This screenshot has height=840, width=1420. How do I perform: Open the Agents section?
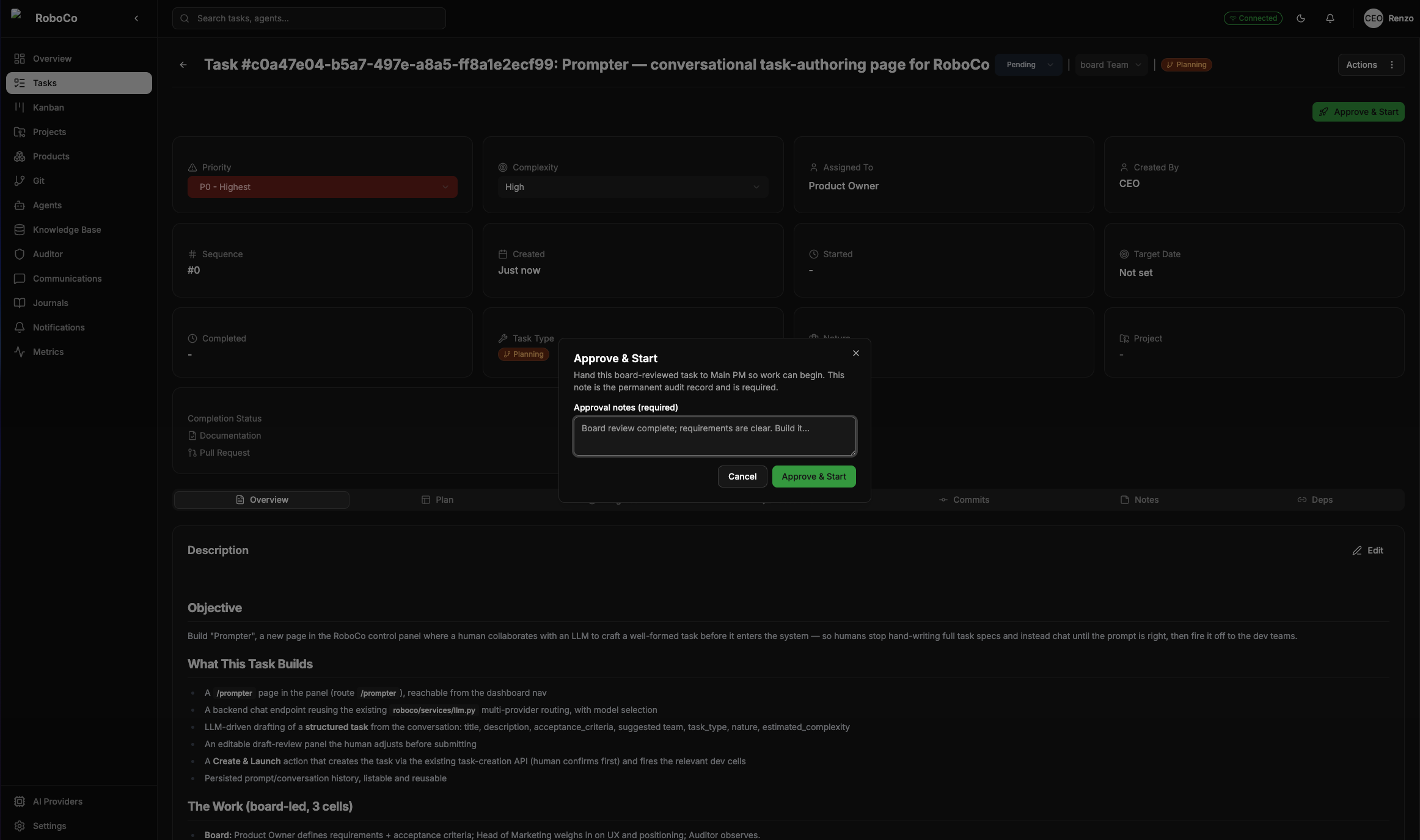click(79, 205)
